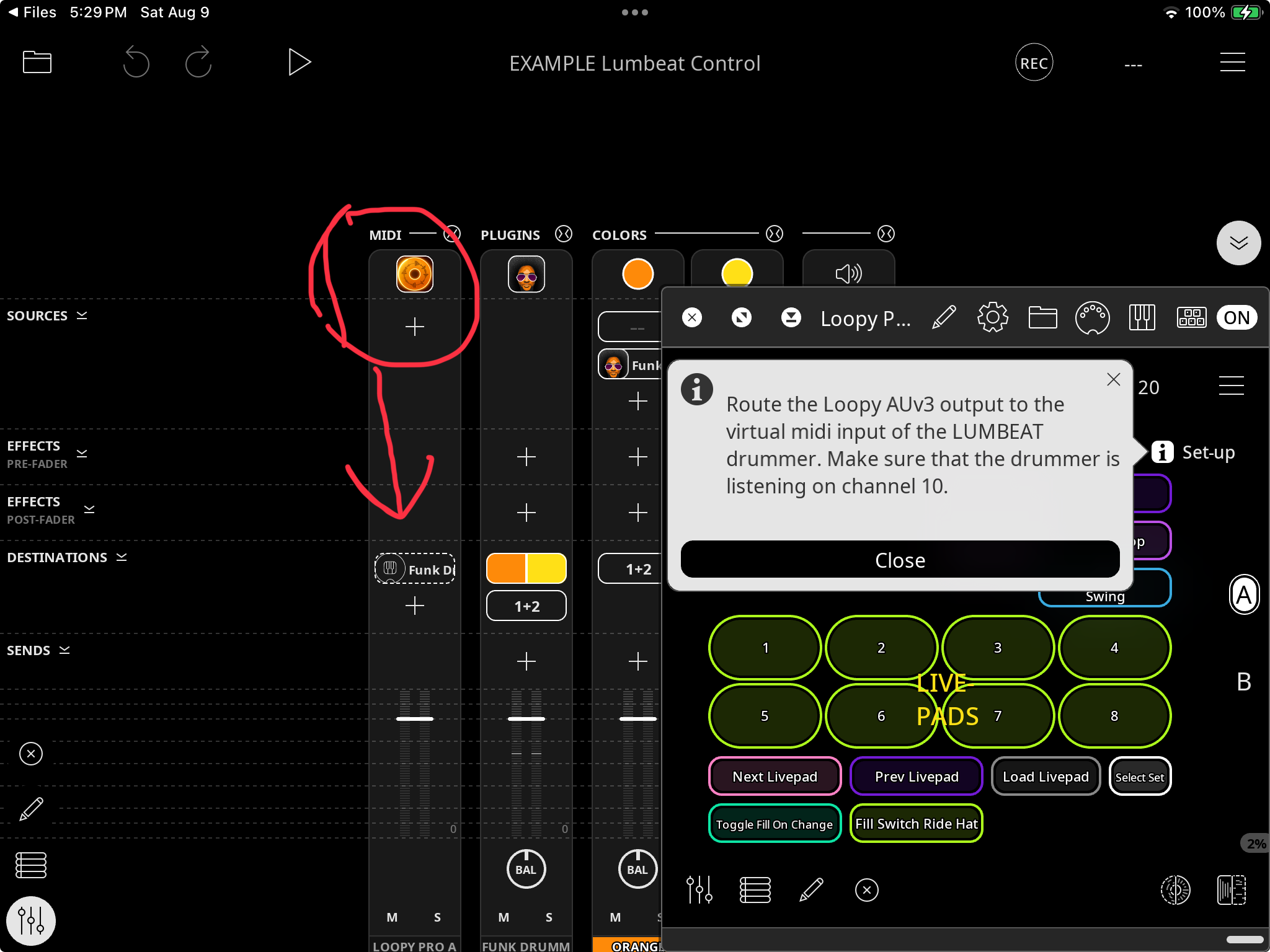Add a send to Funk Drummer channel
1270x952 pixels.
[x=526, y=661]
